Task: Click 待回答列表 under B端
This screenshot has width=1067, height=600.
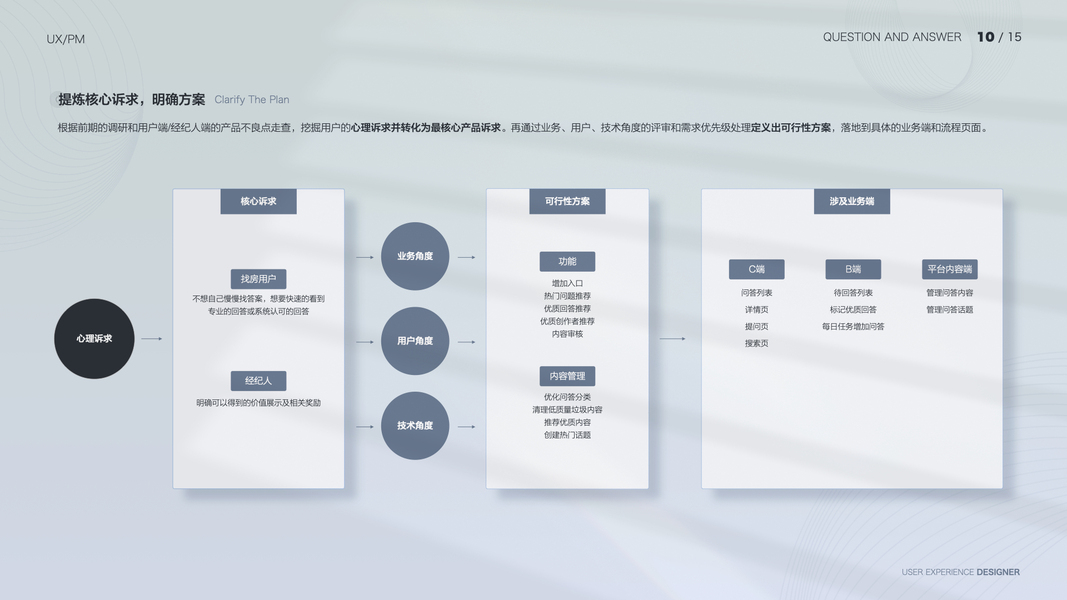Action: pos(853,293)
